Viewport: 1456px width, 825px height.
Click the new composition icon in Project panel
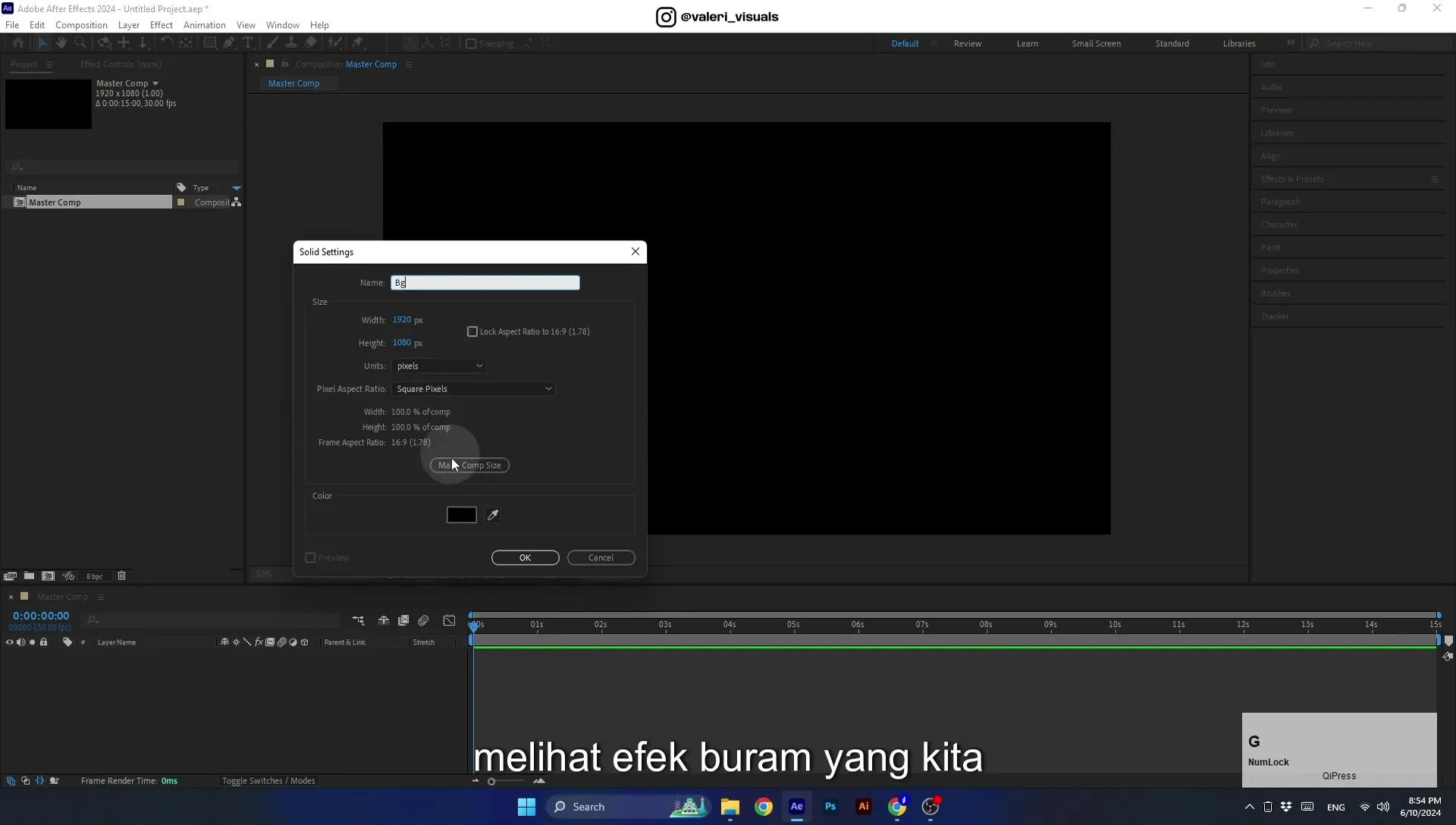(48, 576)
